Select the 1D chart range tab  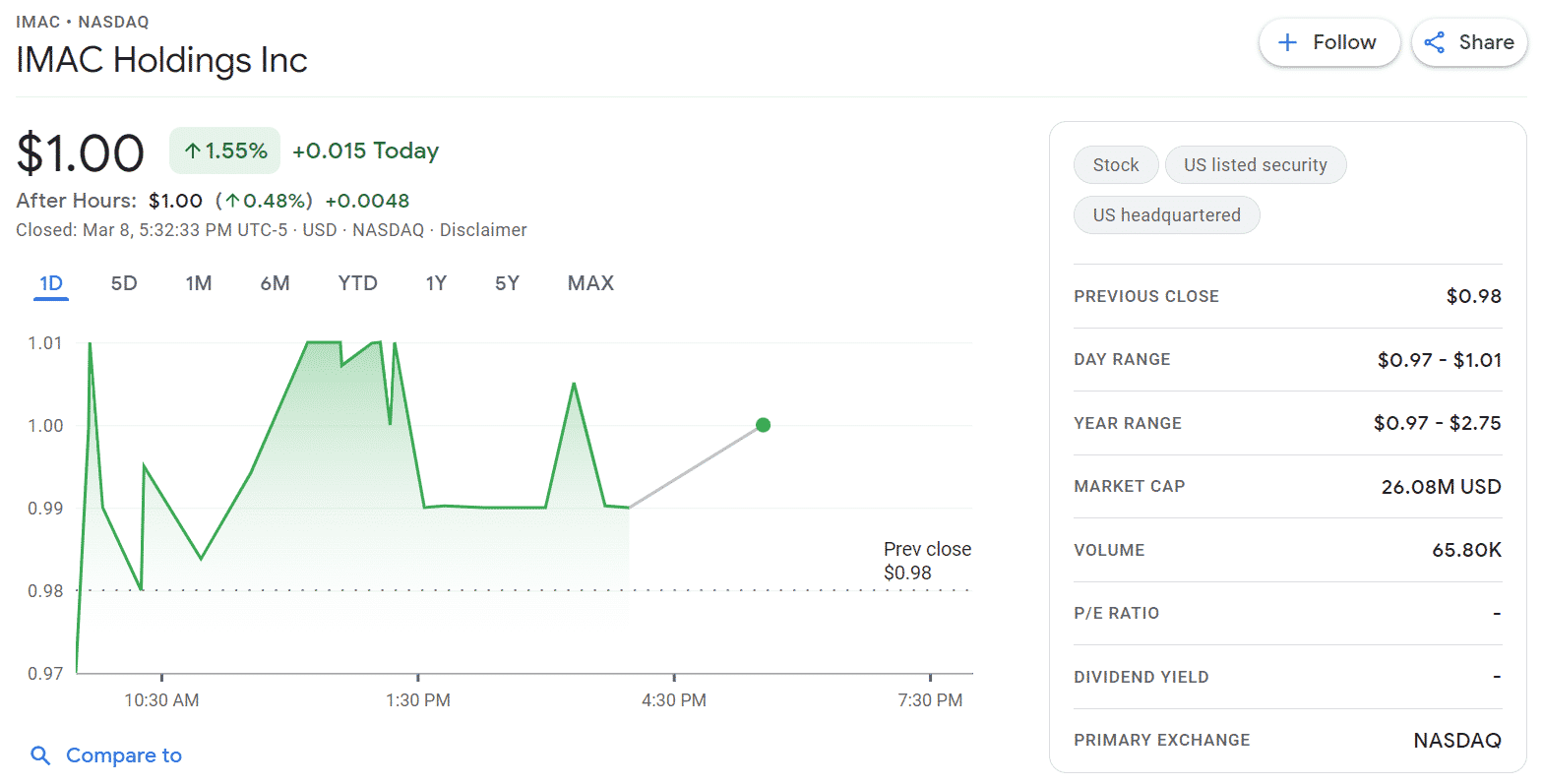click(x=51, y=283)
